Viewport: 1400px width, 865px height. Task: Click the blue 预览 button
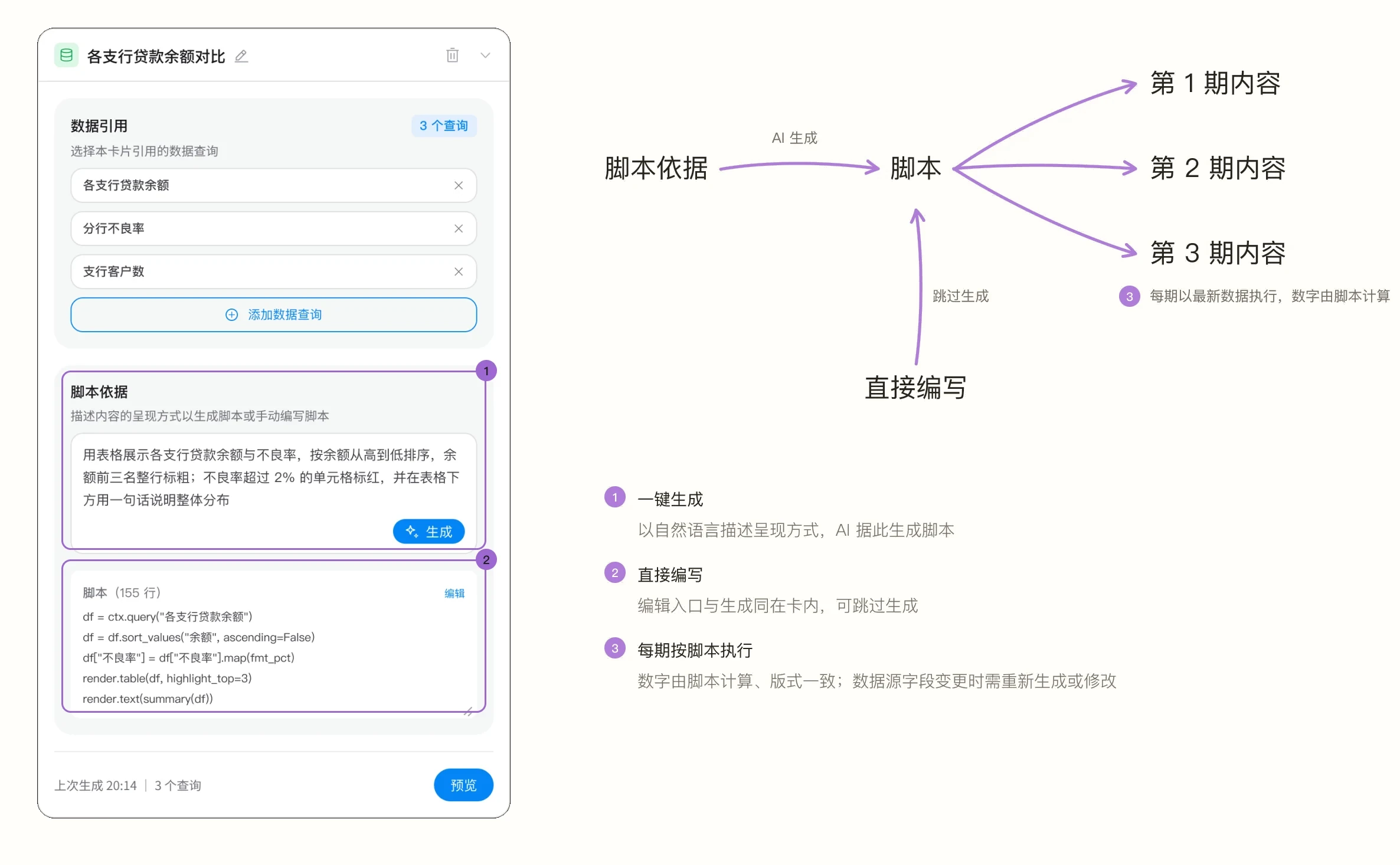pyautogui.click(x=463, y=785)
